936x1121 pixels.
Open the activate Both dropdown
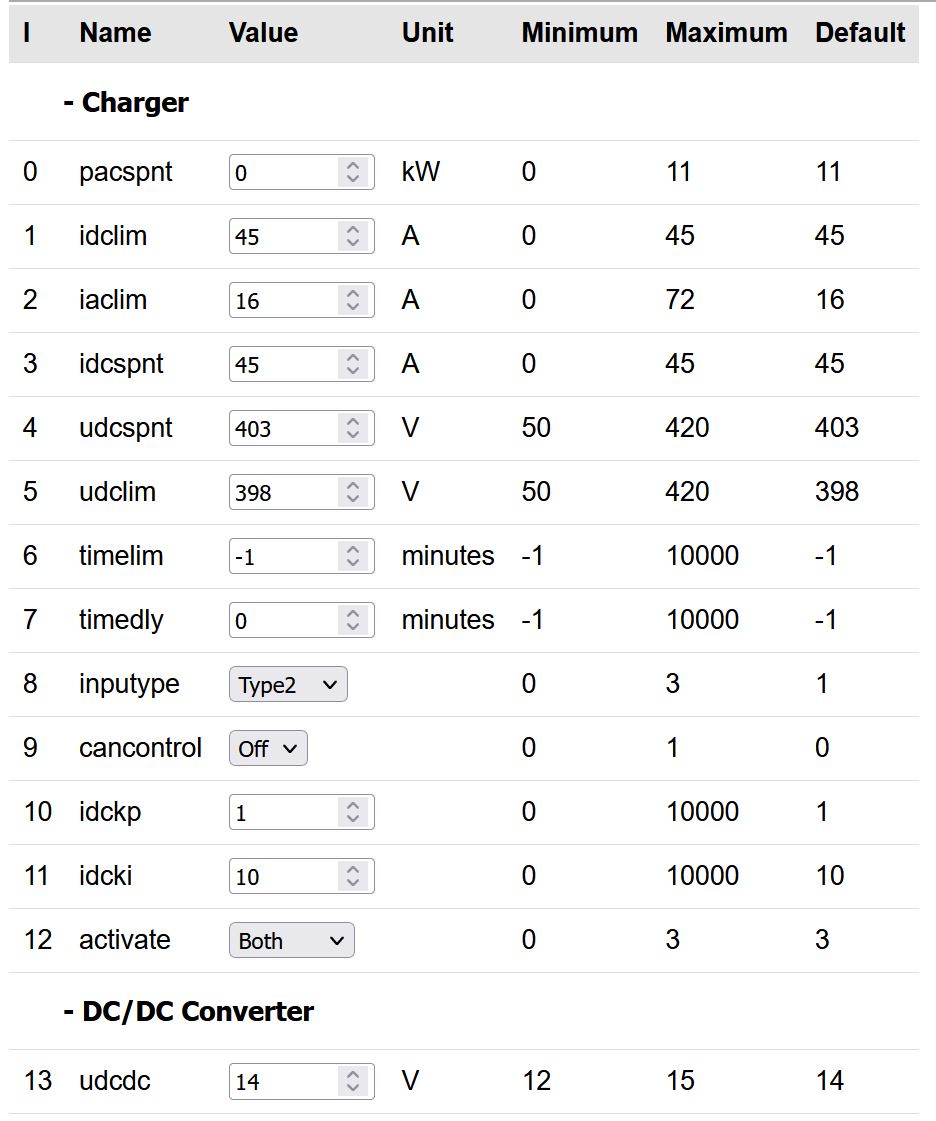coord(291,941)
